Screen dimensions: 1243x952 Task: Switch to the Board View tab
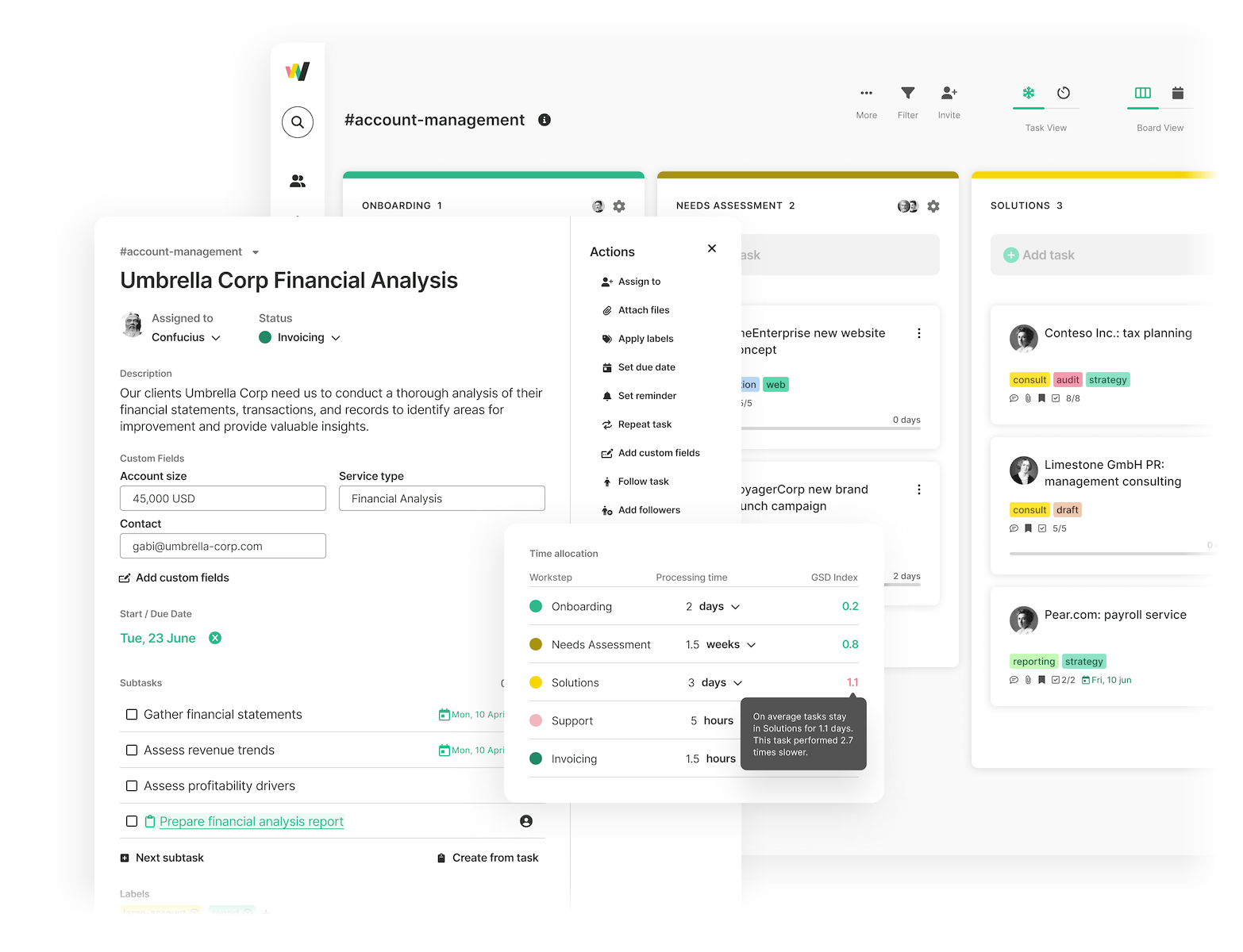click(x=1143, y=94)
